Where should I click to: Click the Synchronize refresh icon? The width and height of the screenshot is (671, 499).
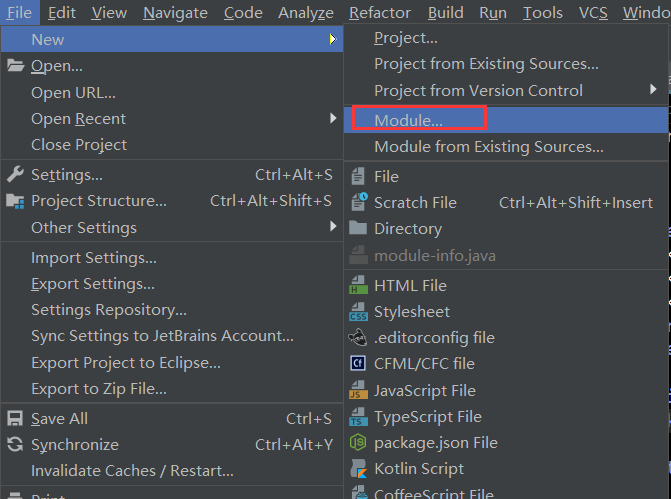pyautogui.click(x=15, y=445)
